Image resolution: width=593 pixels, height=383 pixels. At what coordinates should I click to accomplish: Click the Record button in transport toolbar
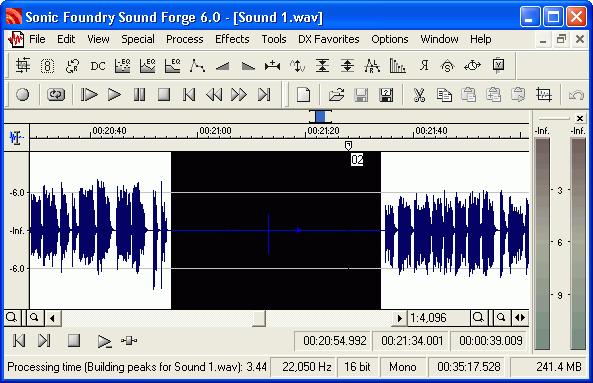click(x=23, y=95)
